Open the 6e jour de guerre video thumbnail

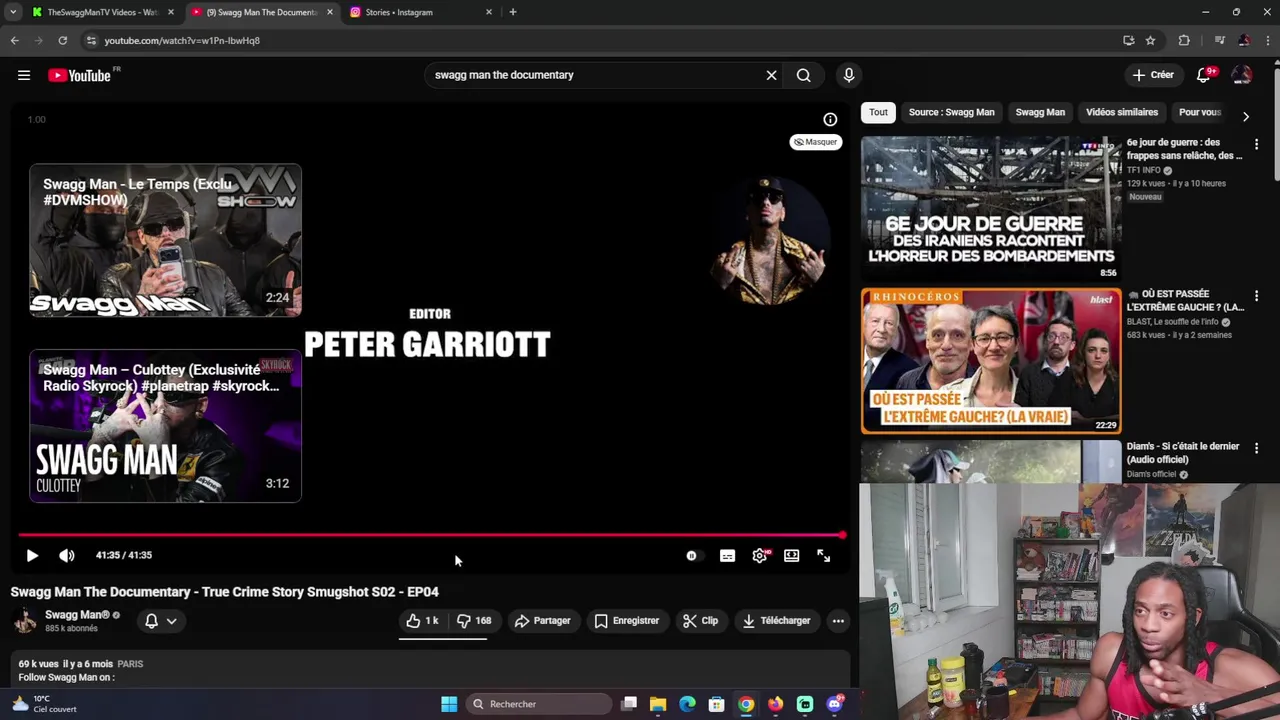pos(991,208)
